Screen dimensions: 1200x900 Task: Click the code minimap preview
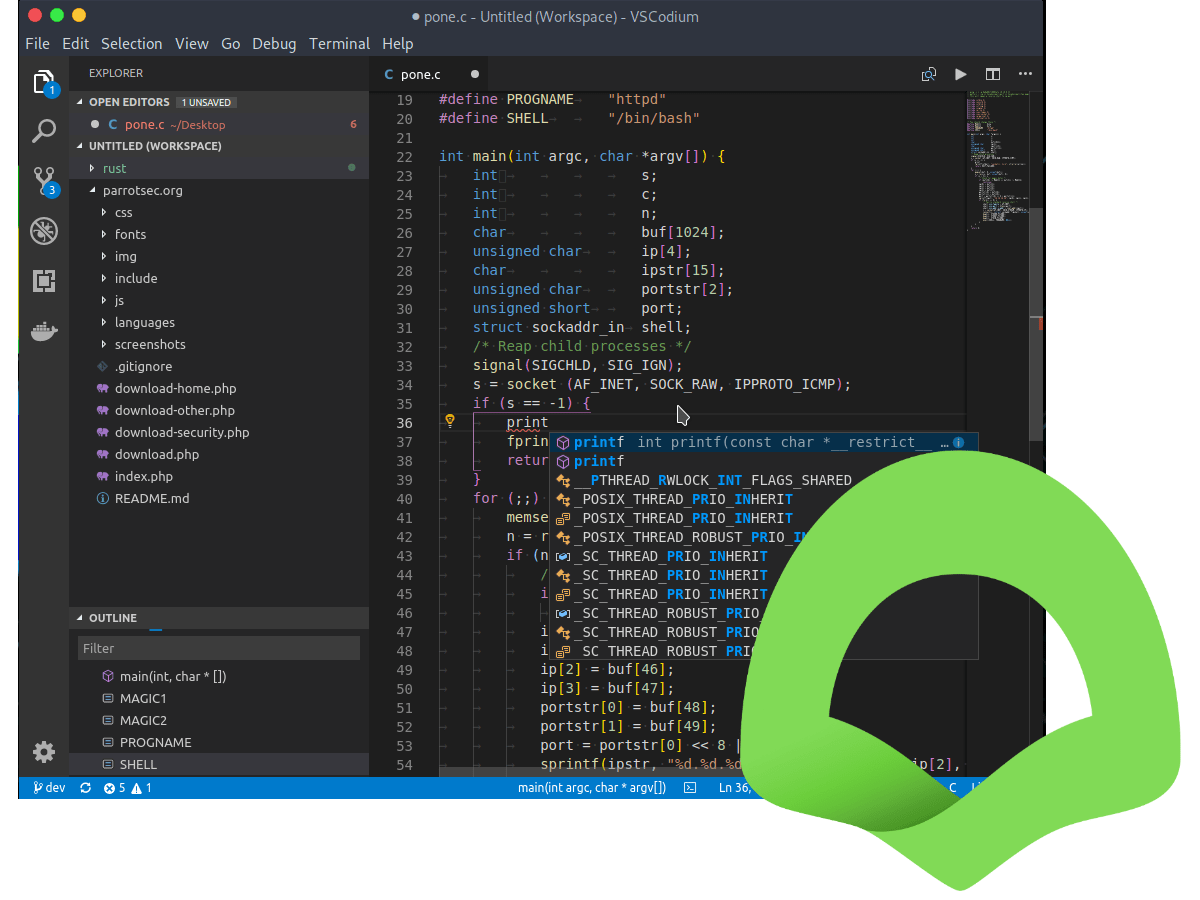click(x=995, y=160)
